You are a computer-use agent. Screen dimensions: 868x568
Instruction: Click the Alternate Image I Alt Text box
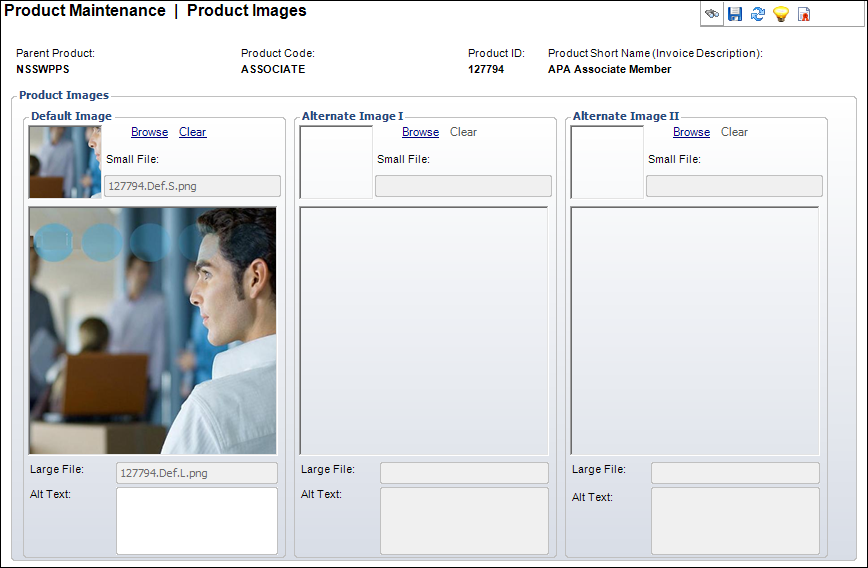[464, 521]
